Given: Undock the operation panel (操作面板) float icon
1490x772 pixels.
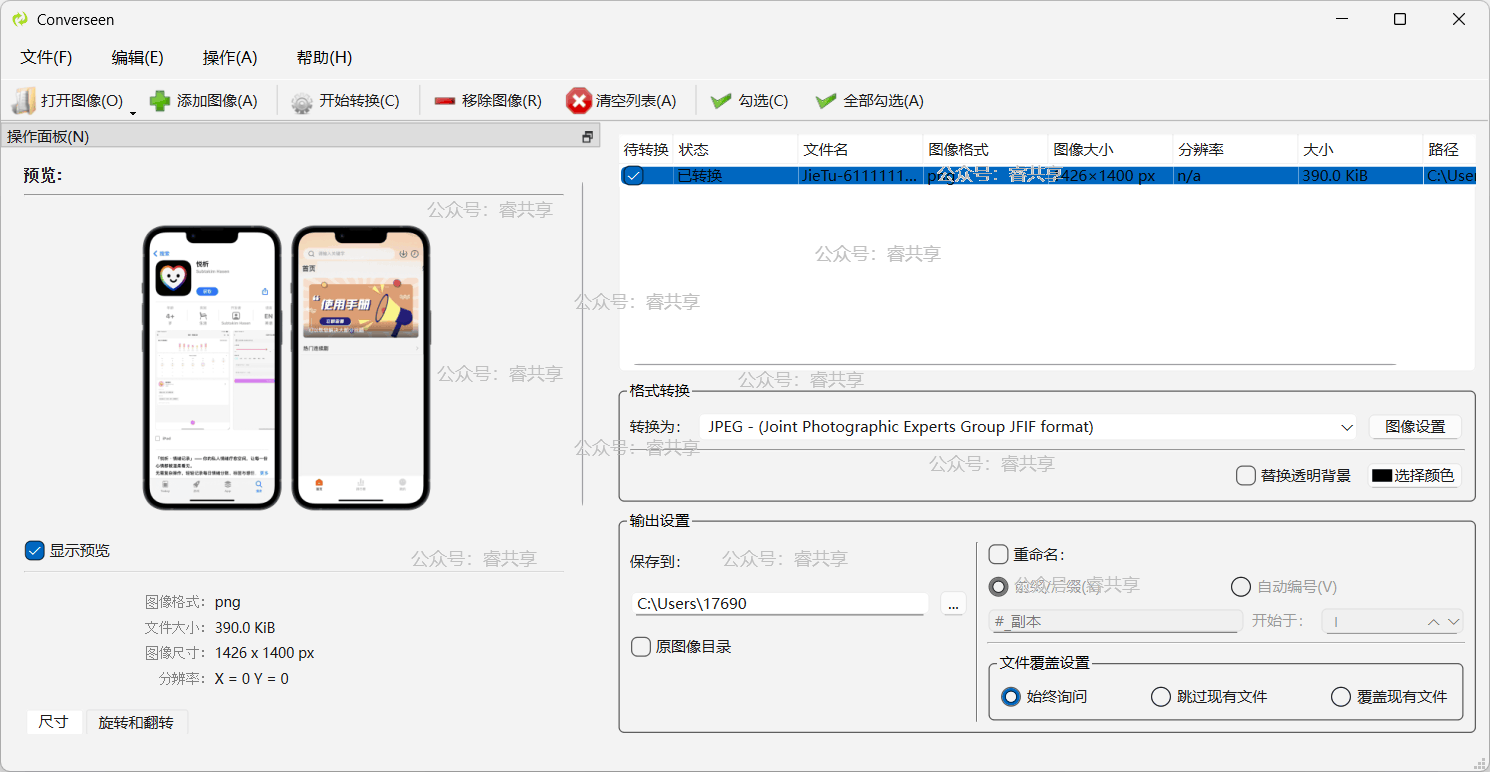Looking at the screenshot, I should tap(588, 137).
